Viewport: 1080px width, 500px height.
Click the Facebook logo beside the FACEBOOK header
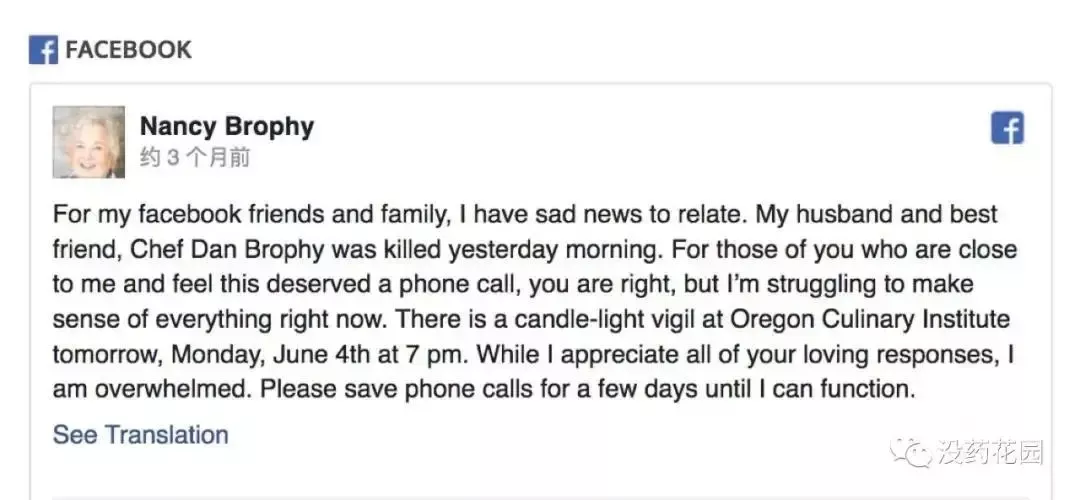pyautogui.click(x=43, y=49)
